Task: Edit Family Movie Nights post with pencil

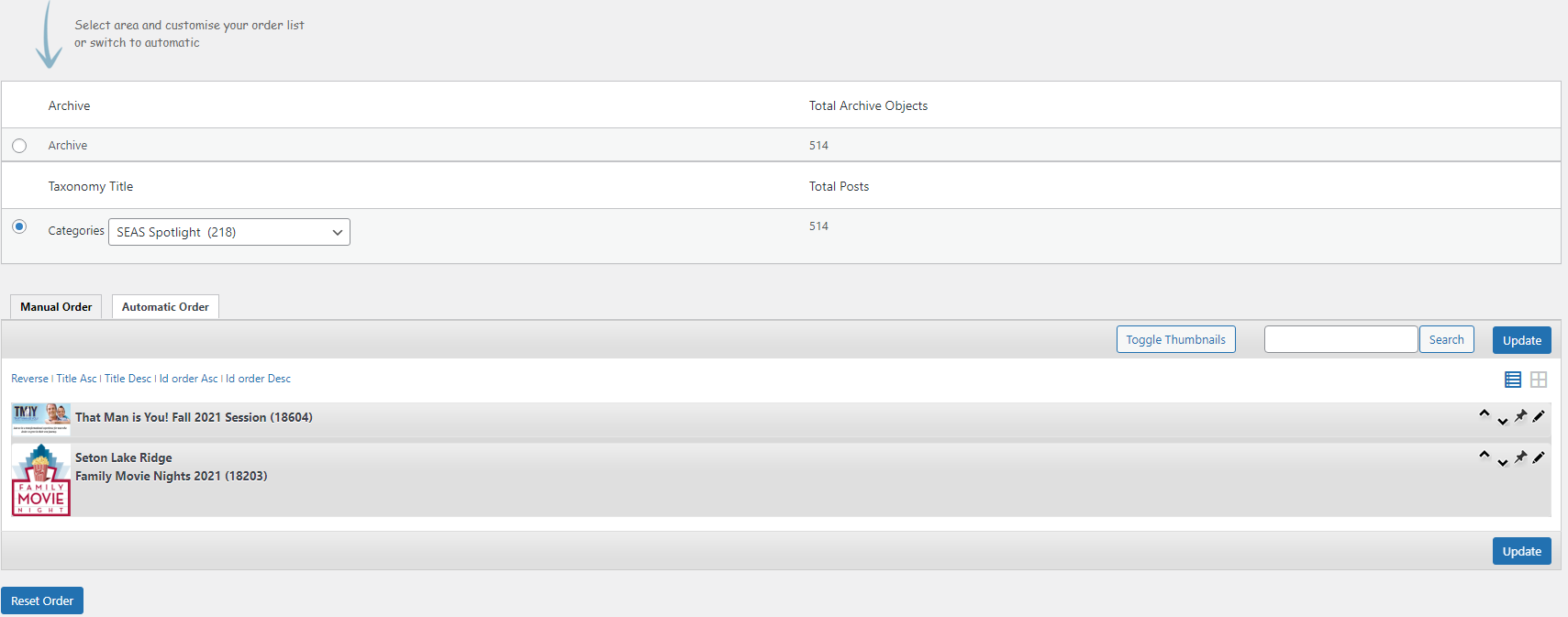Action: pyautogui.click(x=1539, y=457)
